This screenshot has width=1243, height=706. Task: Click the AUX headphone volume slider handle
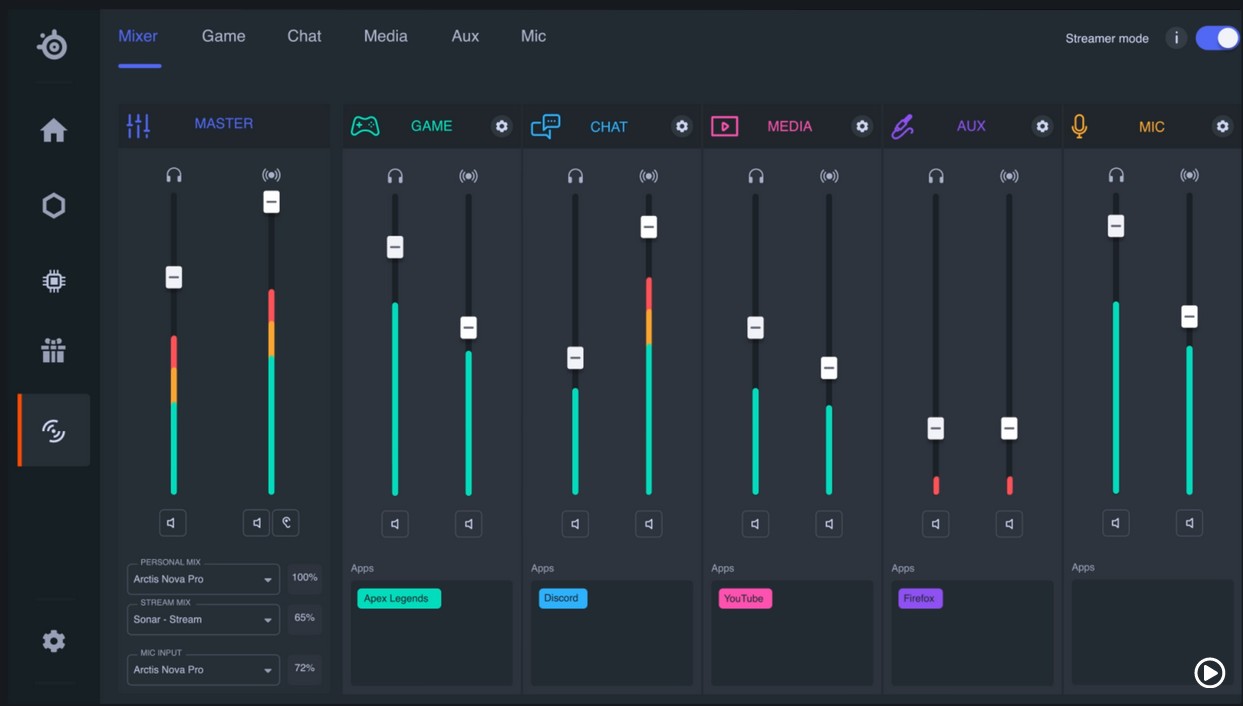(935, 428)
